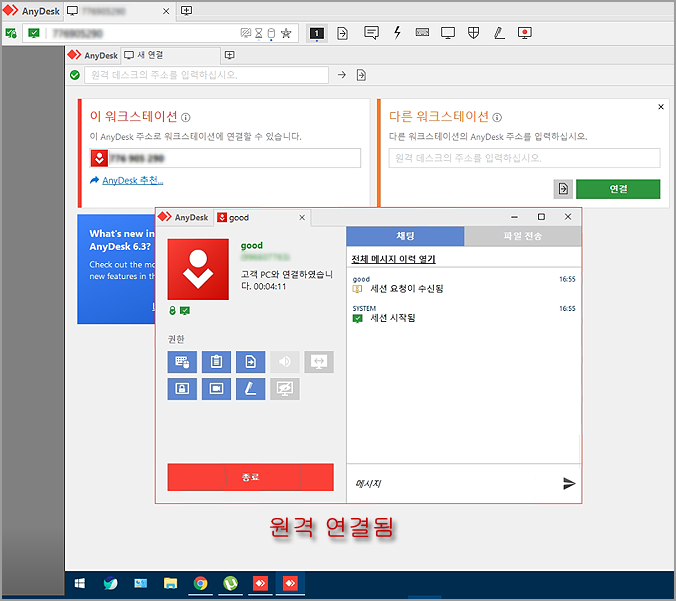Click the favorite star icon in address bar
Image resolution: width=676 pixels, height=601 pixels.
click(286, 33)
